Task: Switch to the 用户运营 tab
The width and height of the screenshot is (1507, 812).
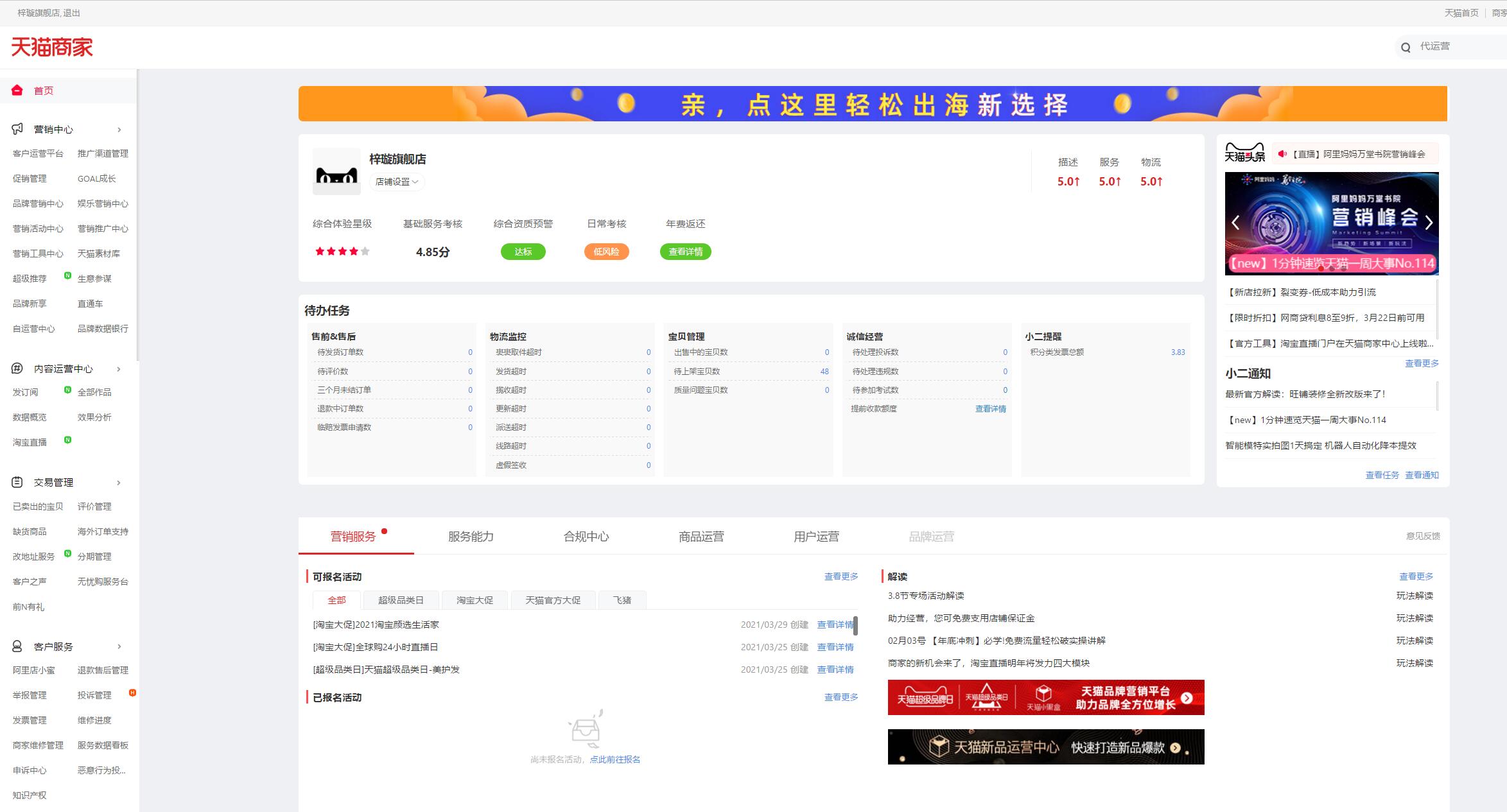Action: (816, 537)
